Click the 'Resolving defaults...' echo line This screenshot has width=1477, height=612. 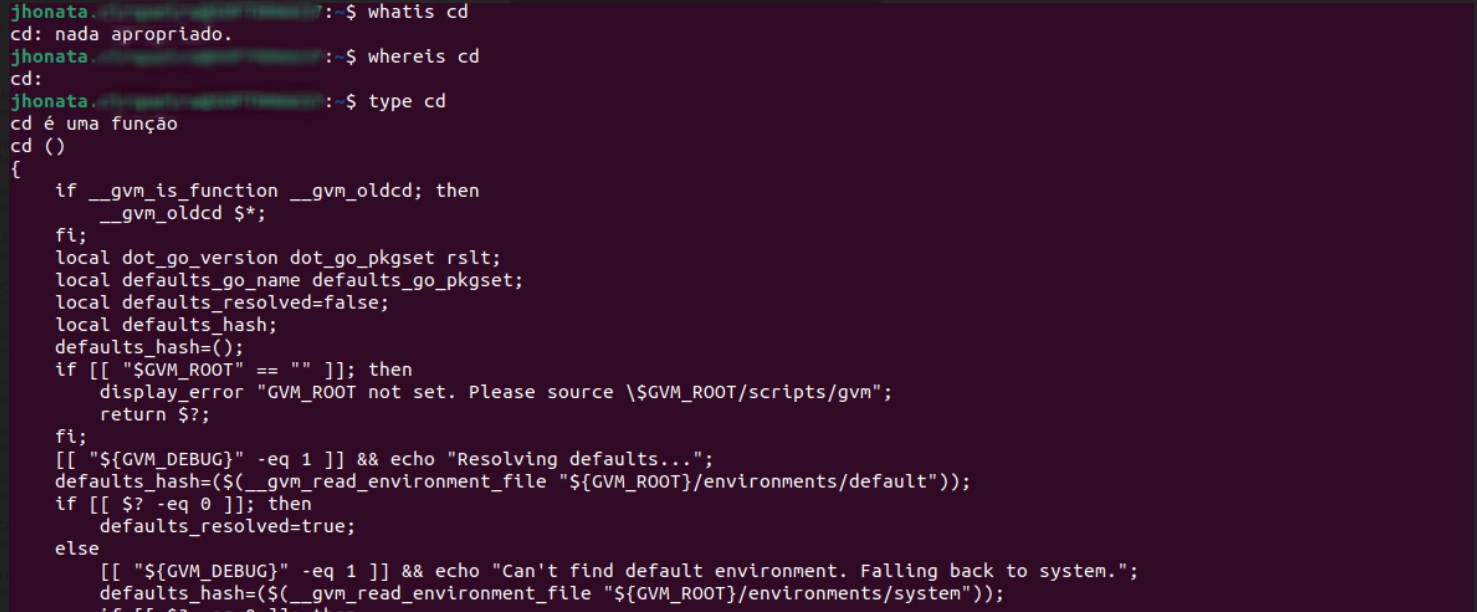click(384, 459)
